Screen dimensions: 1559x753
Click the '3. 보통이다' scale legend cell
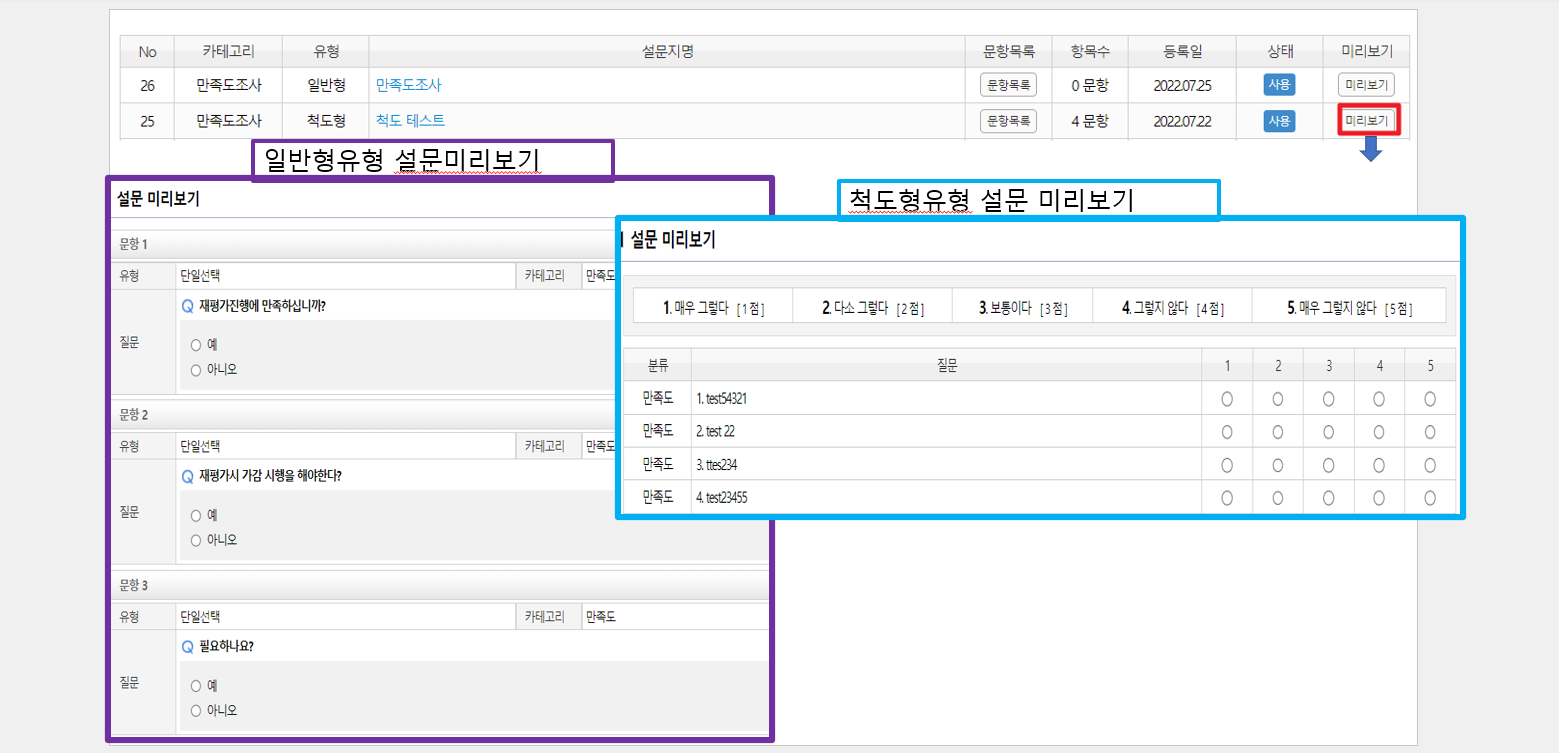(x=1022, y=308)
